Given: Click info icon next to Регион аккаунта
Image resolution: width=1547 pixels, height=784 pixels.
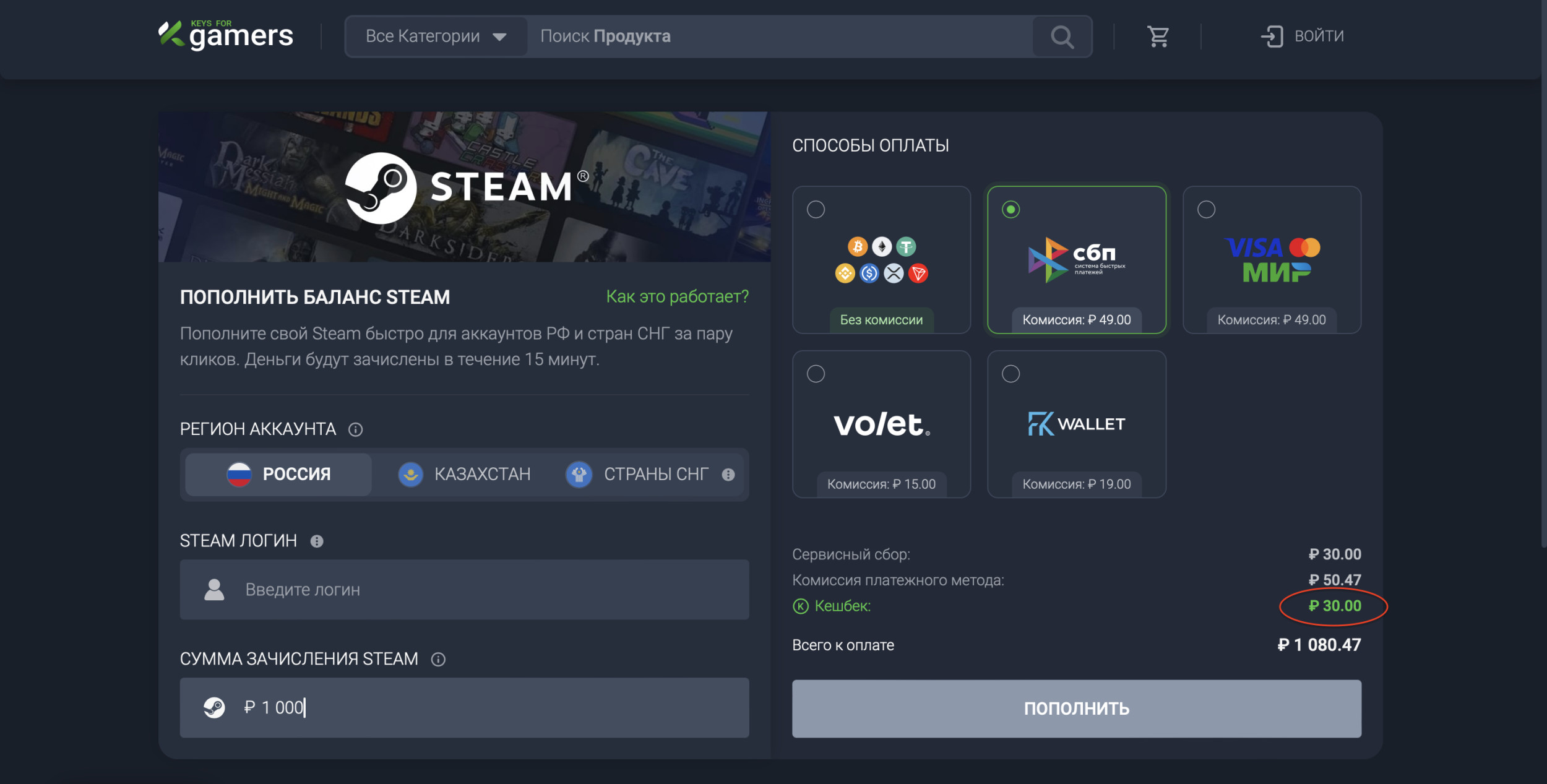Looking at the screenshot, I should [x=355, y=429].
